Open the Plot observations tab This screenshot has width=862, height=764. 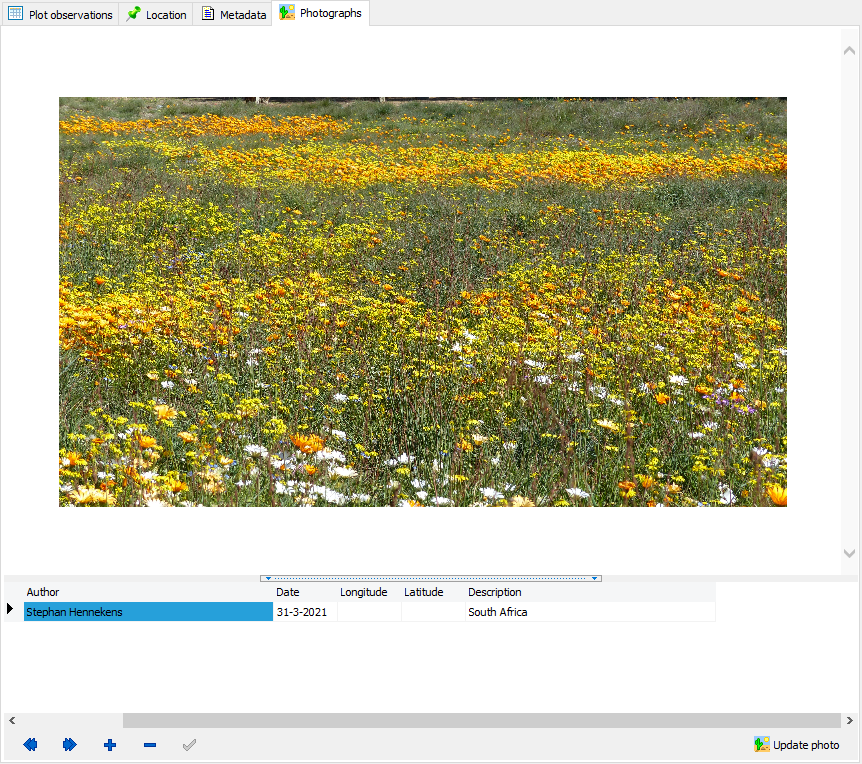tap(60, 14)
